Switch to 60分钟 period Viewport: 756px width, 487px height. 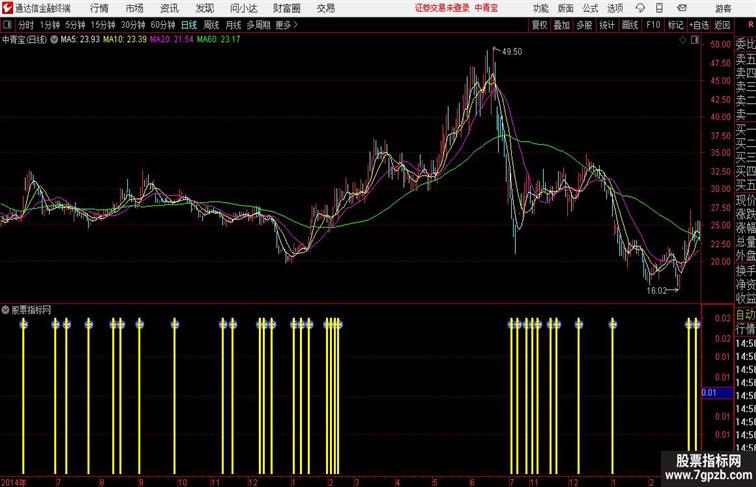[162, 25]
